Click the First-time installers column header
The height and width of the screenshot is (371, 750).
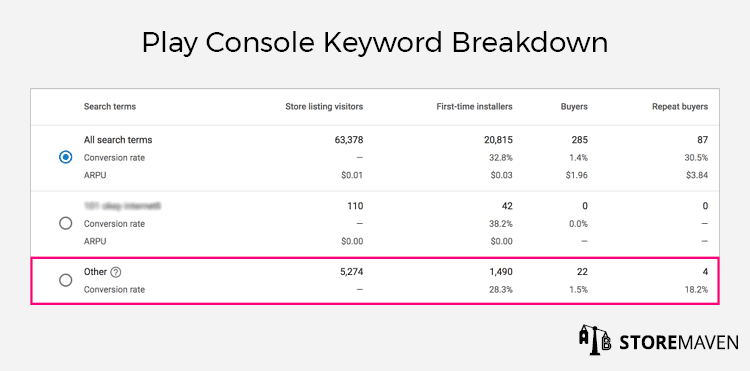pyautogui.click(x=474, y=107)
